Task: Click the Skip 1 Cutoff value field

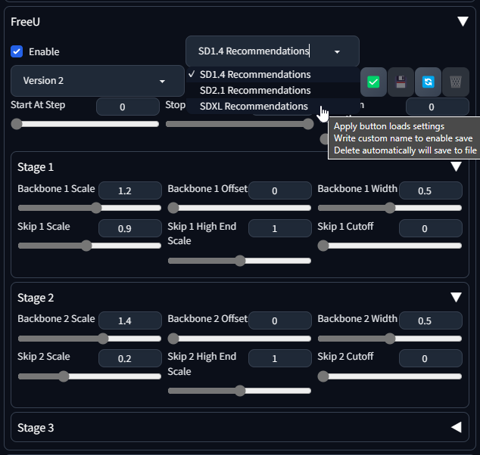Action: pyautogui.click(x=431, y=228)
